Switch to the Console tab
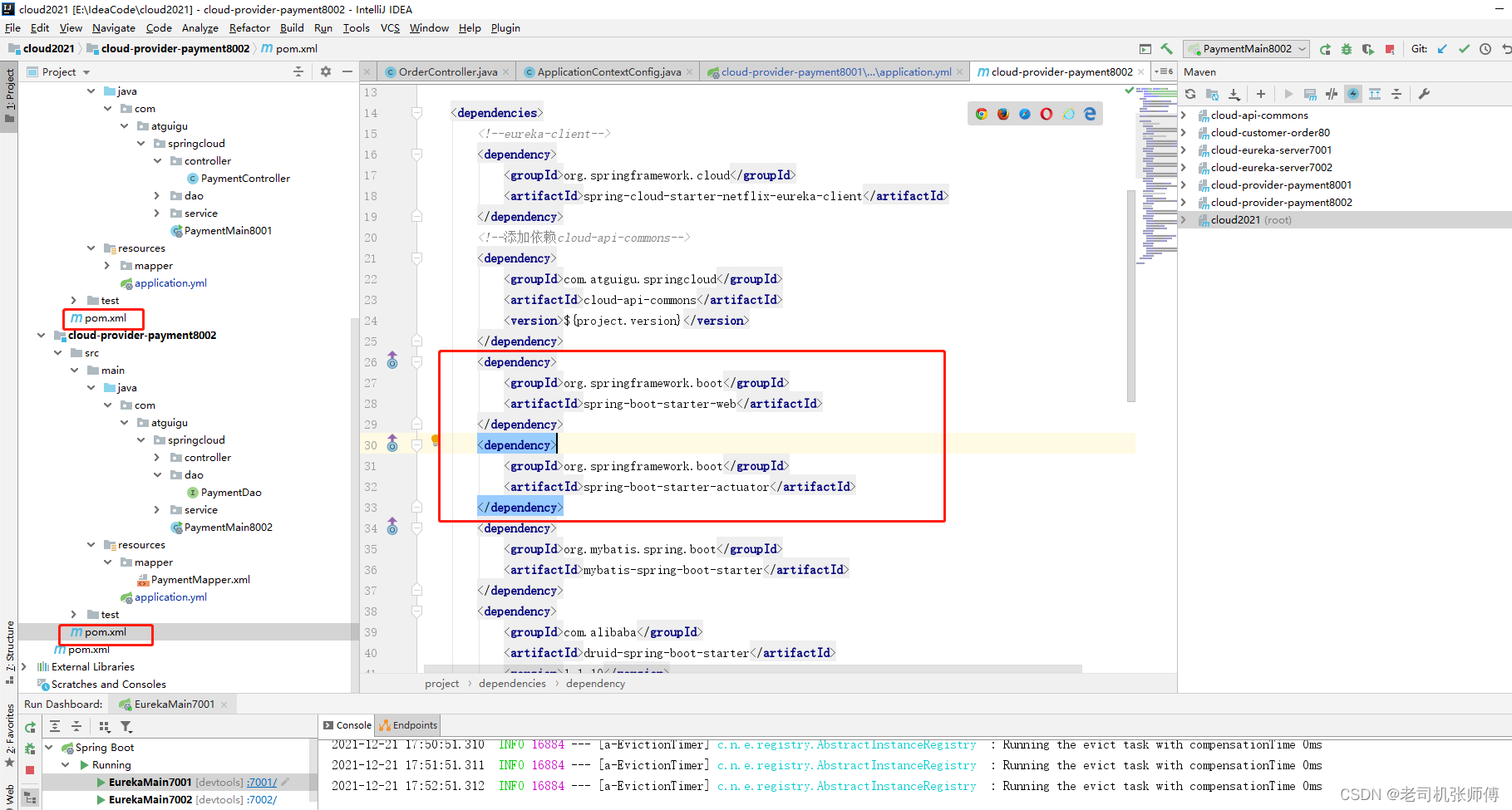 [x=347, y=725]
